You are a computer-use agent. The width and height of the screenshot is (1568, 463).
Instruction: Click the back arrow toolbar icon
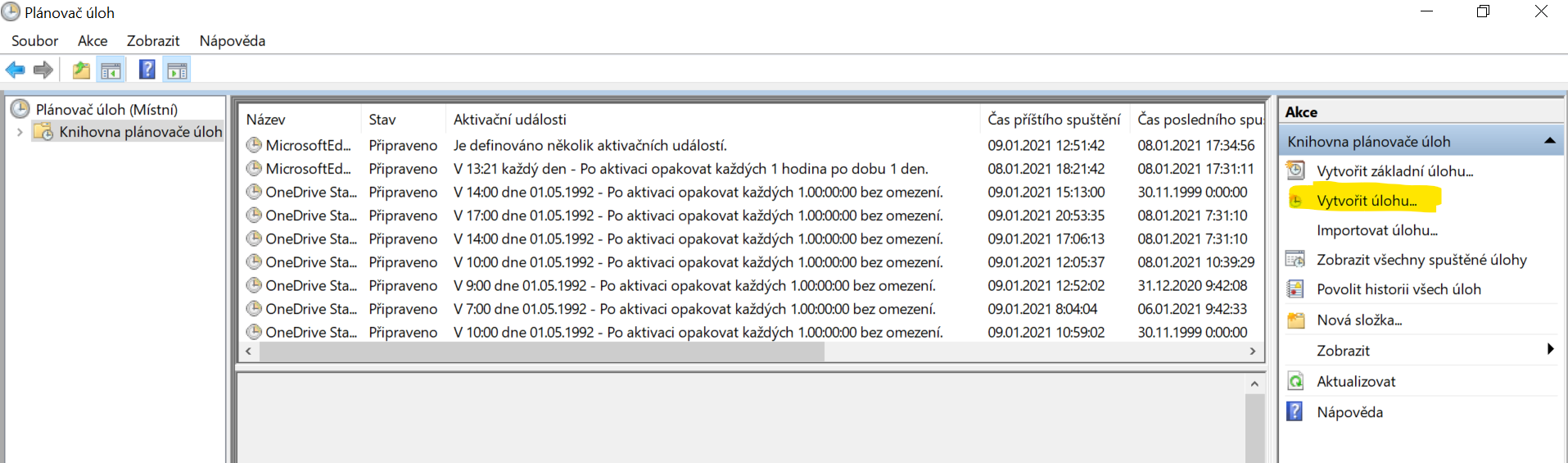[x=15, y=70]
